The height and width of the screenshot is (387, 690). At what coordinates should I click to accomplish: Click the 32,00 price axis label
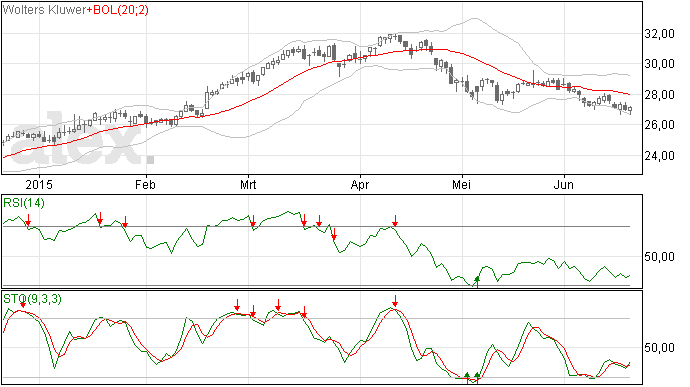[659, 34]
